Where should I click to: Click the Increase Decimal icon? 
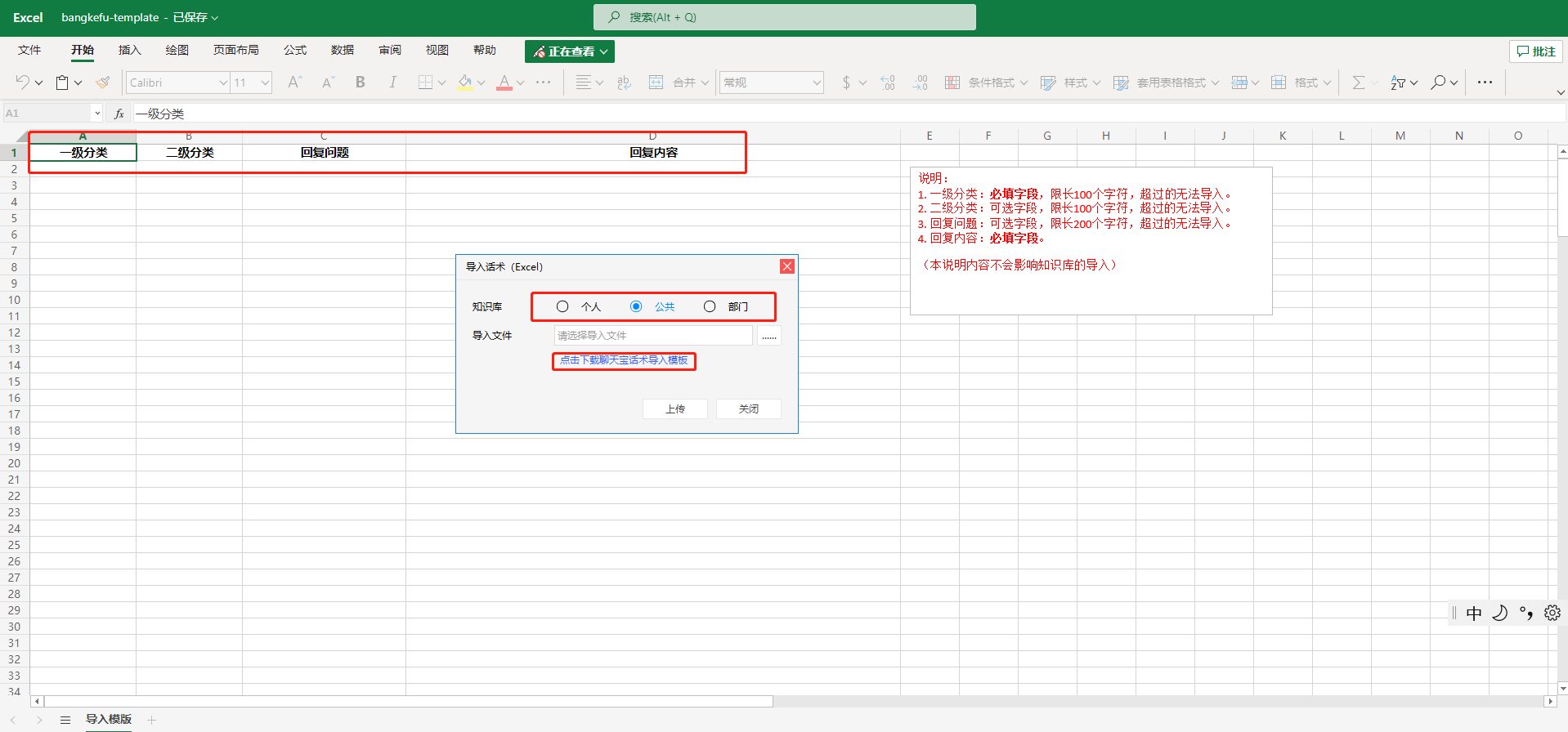[x=888, y=82]
